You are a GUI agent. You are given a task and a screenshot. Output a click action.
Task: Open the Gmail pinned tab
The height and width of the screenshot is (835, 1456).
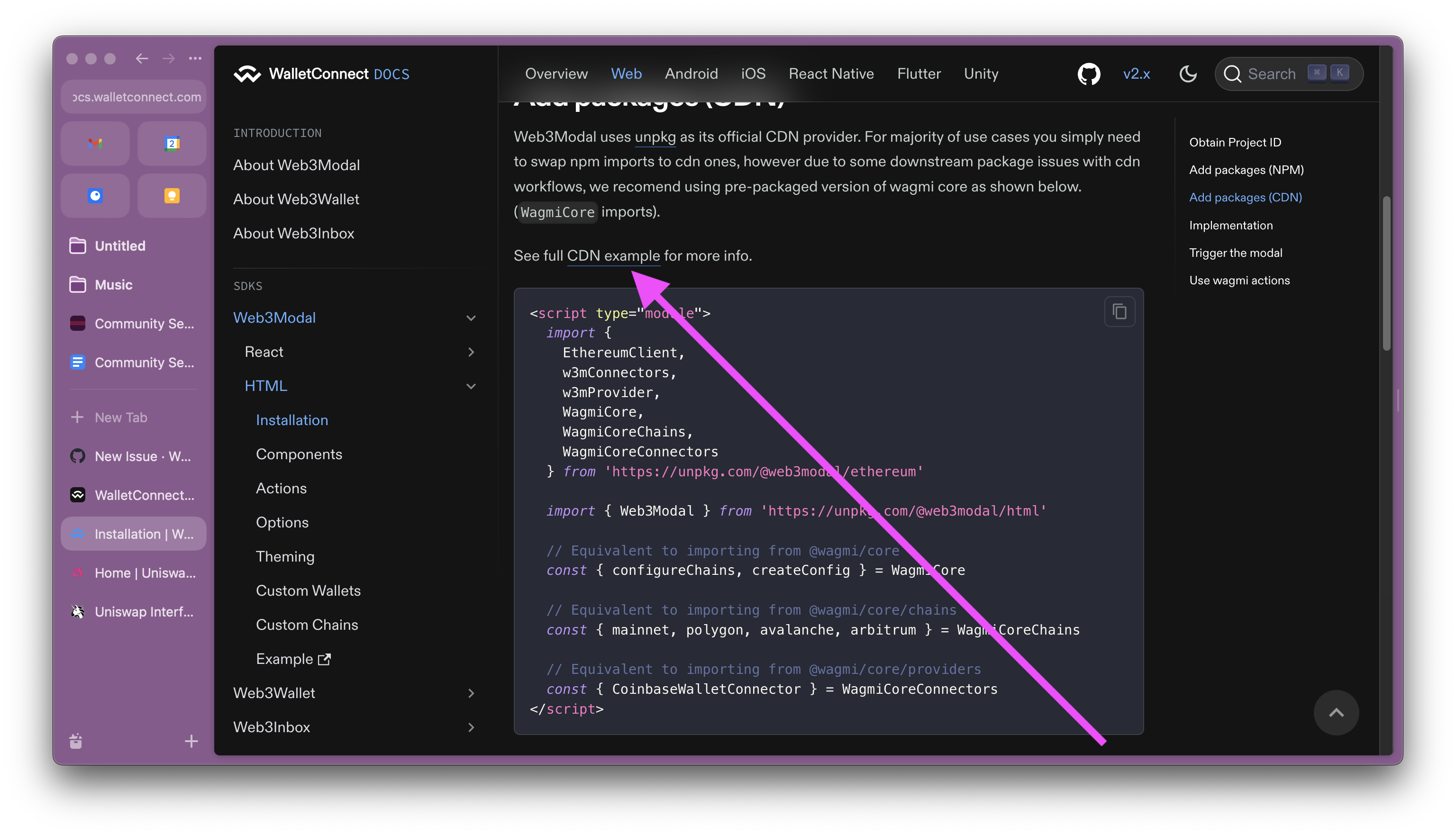click(95, 144)
